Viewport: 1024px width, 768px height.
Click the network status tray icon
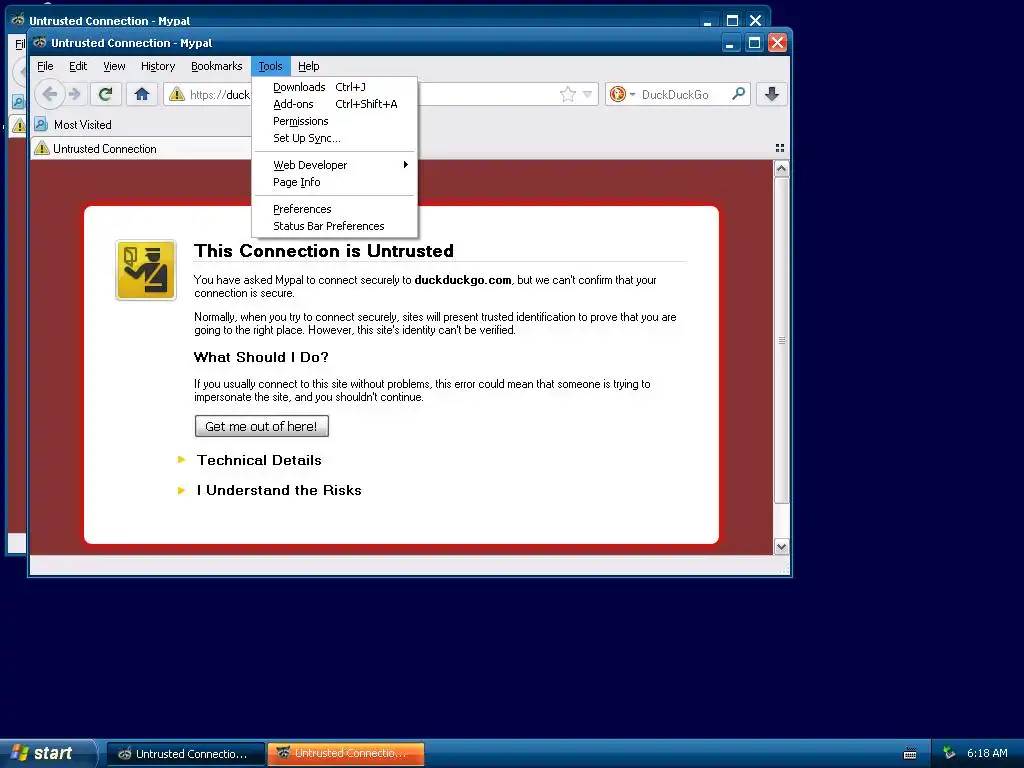(949, 753)
